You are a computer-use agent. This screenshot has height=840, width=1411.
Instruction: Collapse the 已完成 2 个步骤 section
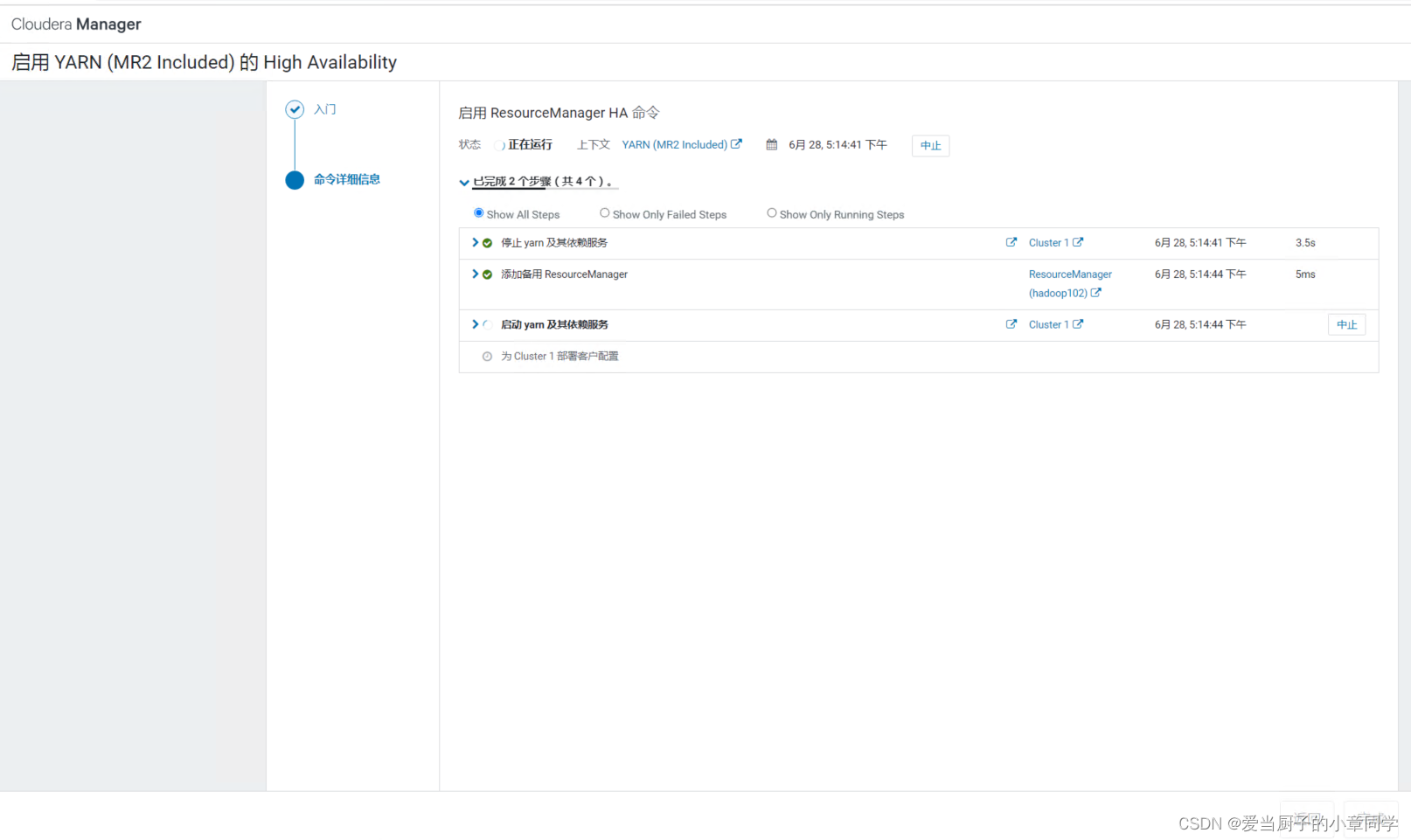[464, 183]
